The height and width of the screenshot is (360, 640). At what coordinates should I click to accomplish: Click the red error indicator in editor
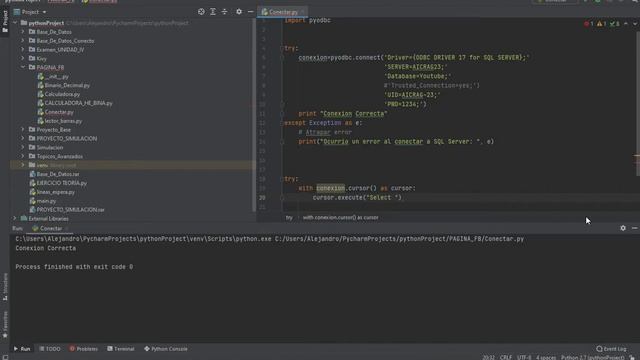(589, 24)
